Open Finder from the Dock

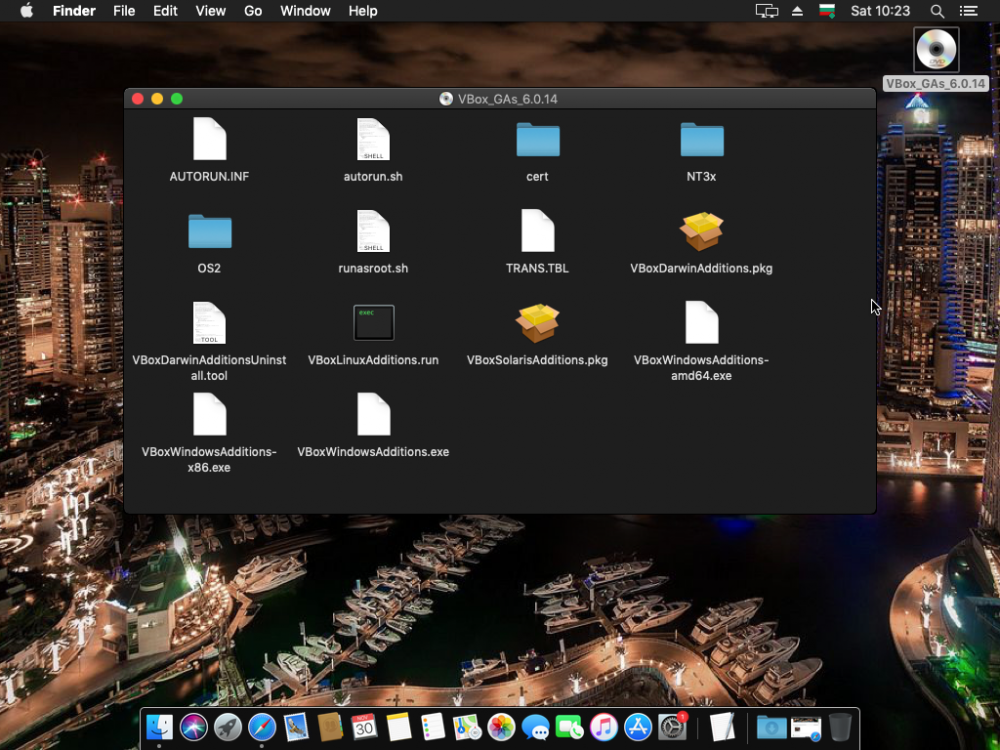159,727
